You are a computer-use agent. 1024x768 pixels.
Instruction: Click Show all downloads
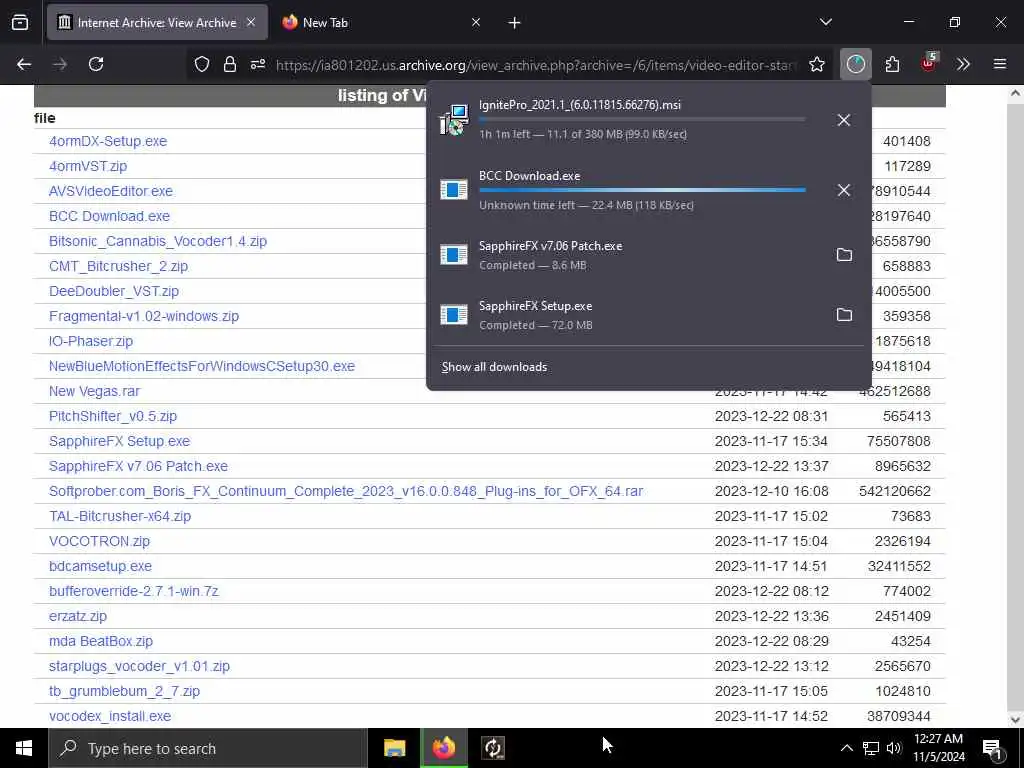[x=494, y=367]
